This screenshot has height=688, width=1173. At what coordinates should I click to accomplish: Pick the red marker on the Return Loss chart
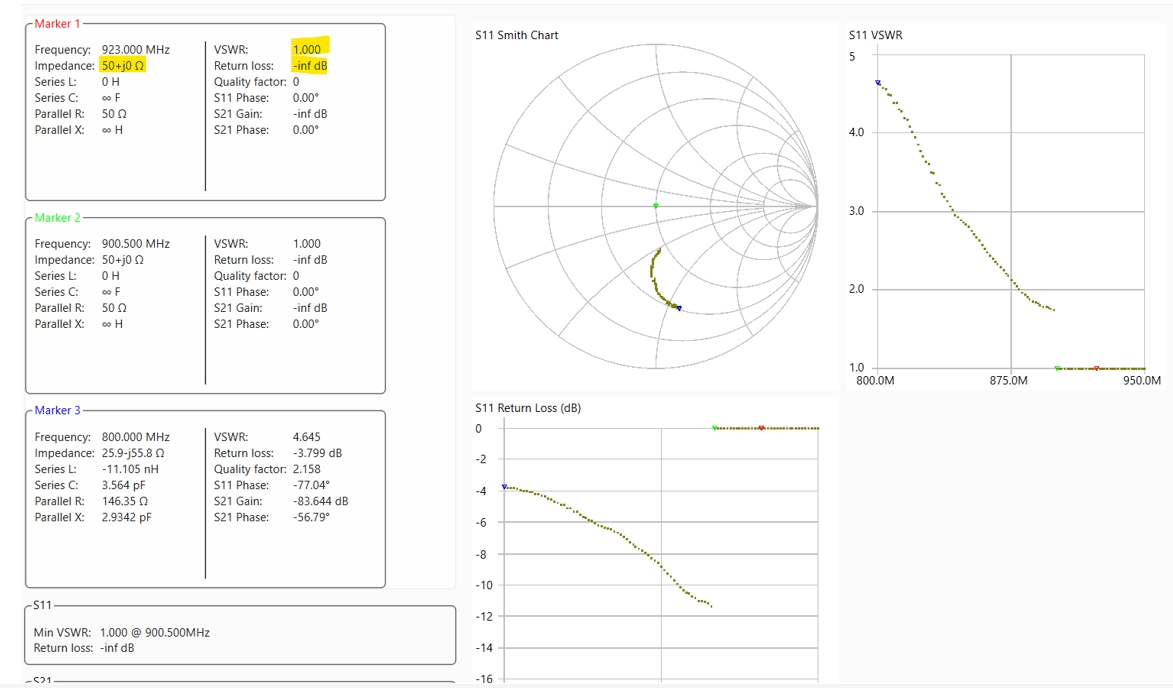point(762,428)
